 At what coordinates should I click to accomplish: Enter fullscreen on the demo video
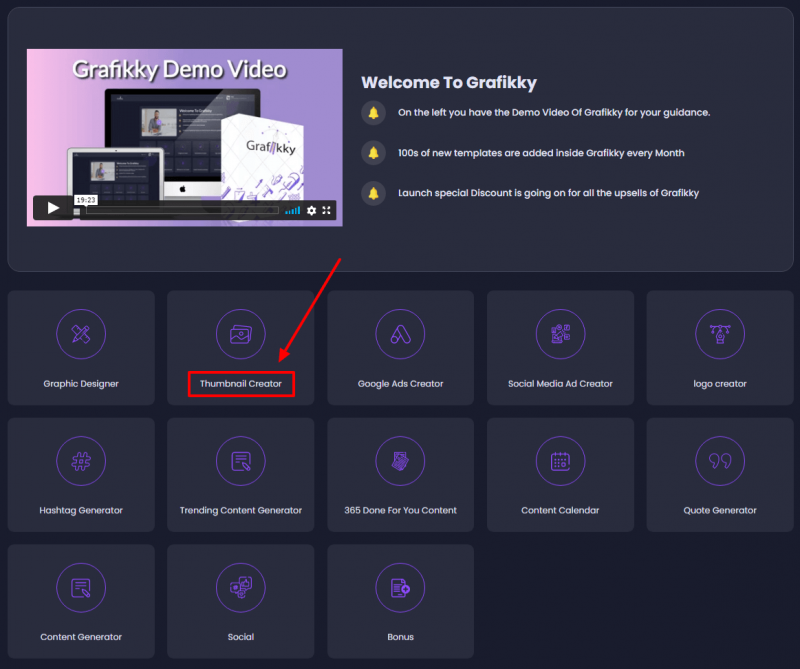coord(327,210)
